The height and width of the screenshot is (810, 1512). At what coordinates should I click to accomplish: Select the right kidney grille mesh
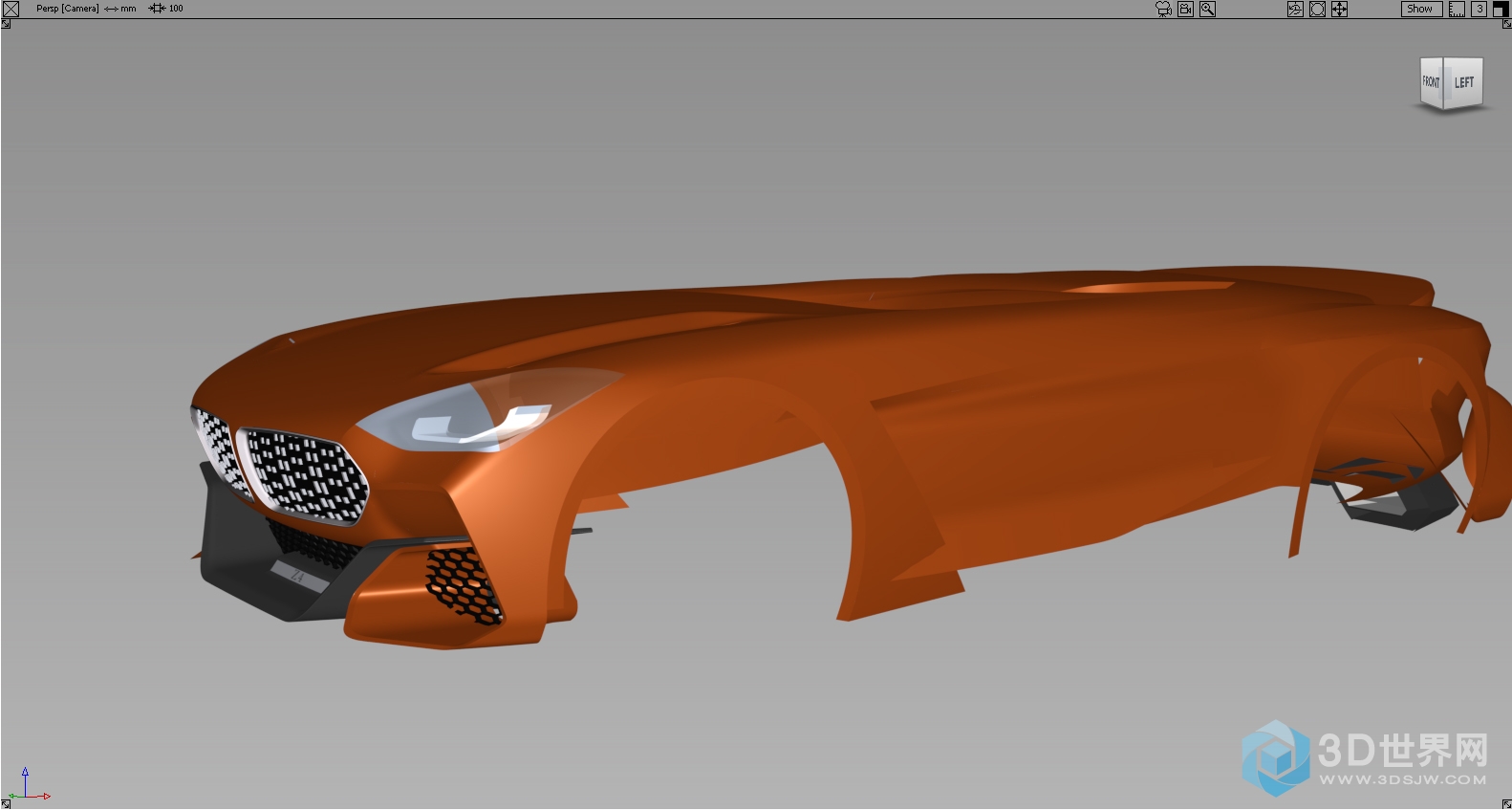tap(302, 475)
